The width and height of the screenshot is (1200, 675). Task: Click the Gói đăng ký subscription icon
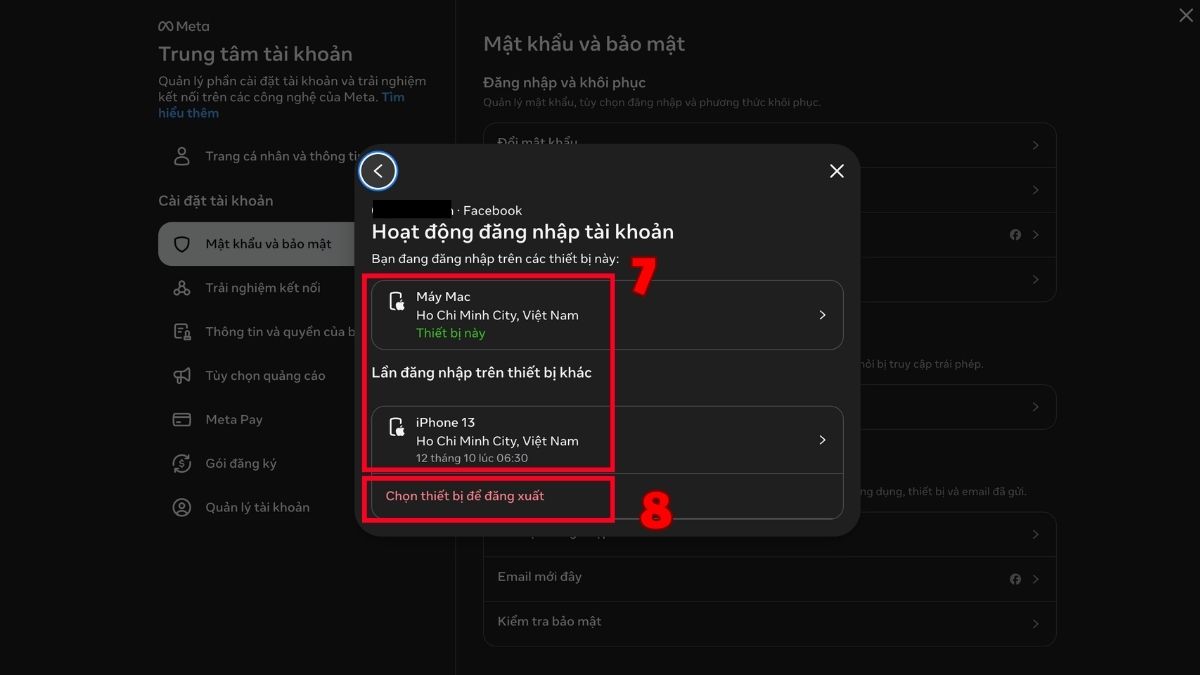181,464
